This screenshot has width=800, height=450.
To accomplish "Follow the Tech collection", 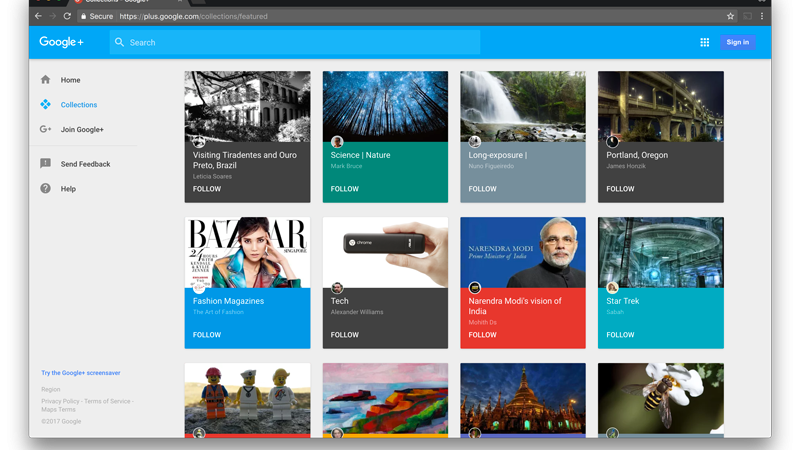I will pos(344,335).
